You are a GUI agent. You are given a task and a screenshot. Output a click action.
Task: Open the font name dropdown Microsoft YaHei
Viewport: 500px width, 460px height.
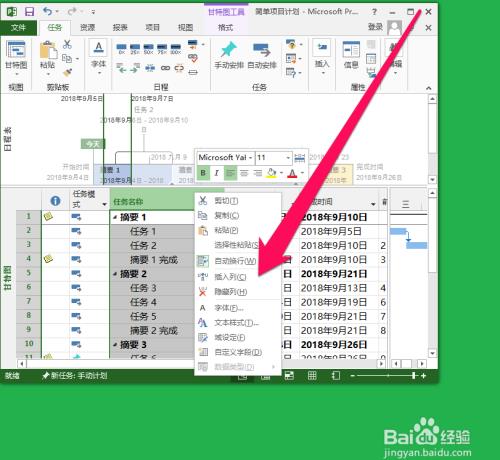coord(225,157)
